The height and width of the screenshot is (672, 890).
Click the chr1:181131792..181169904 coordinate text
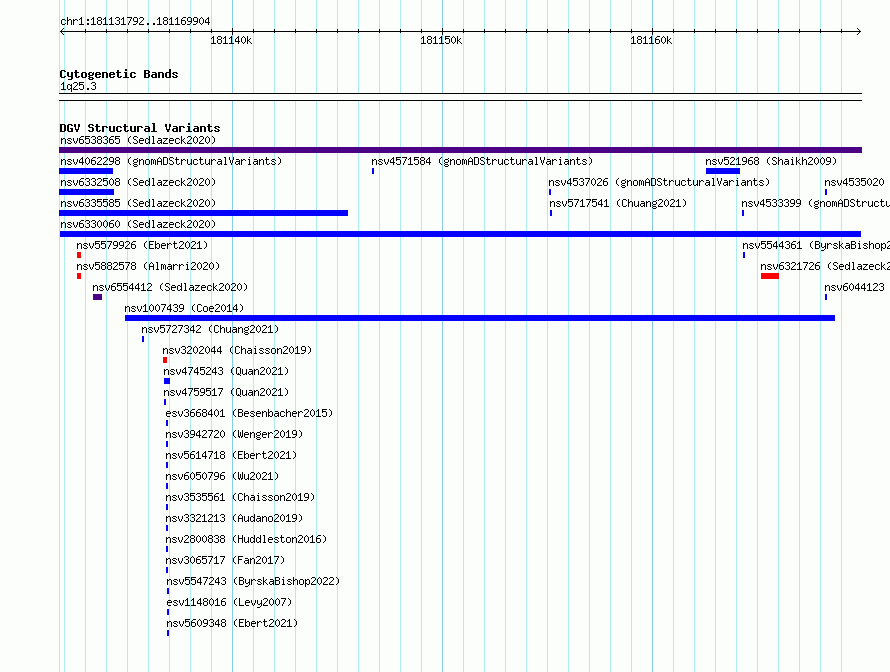tap(135, 22)
